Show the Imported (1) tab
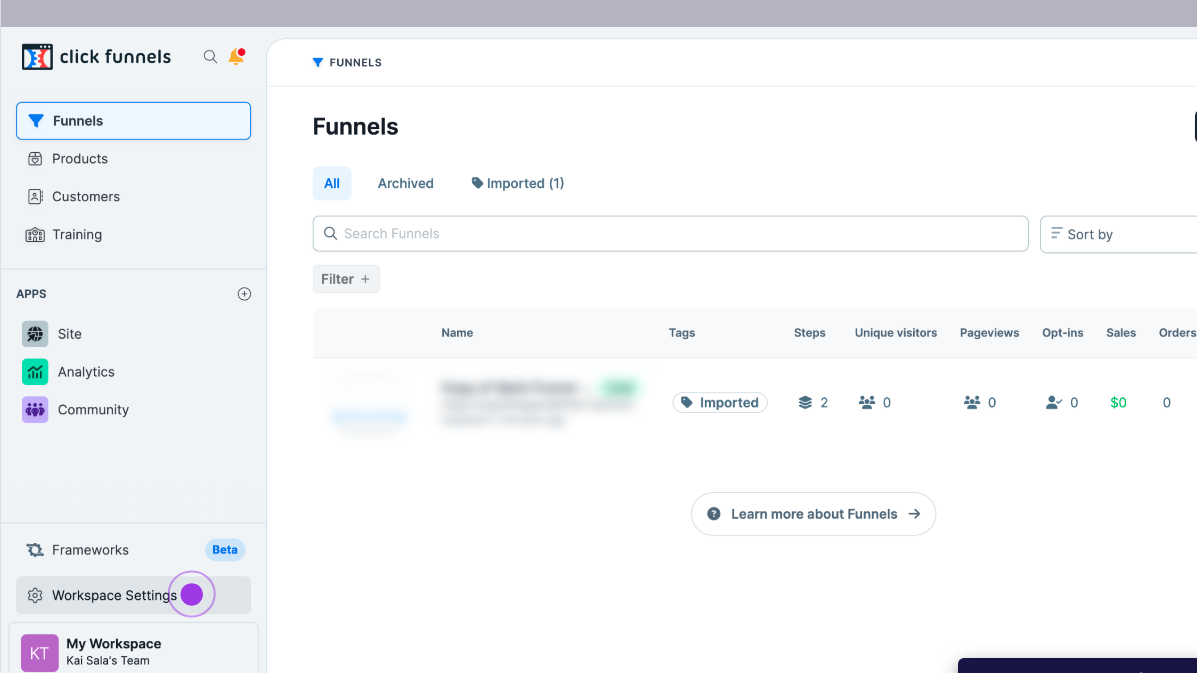 point(518,184)
